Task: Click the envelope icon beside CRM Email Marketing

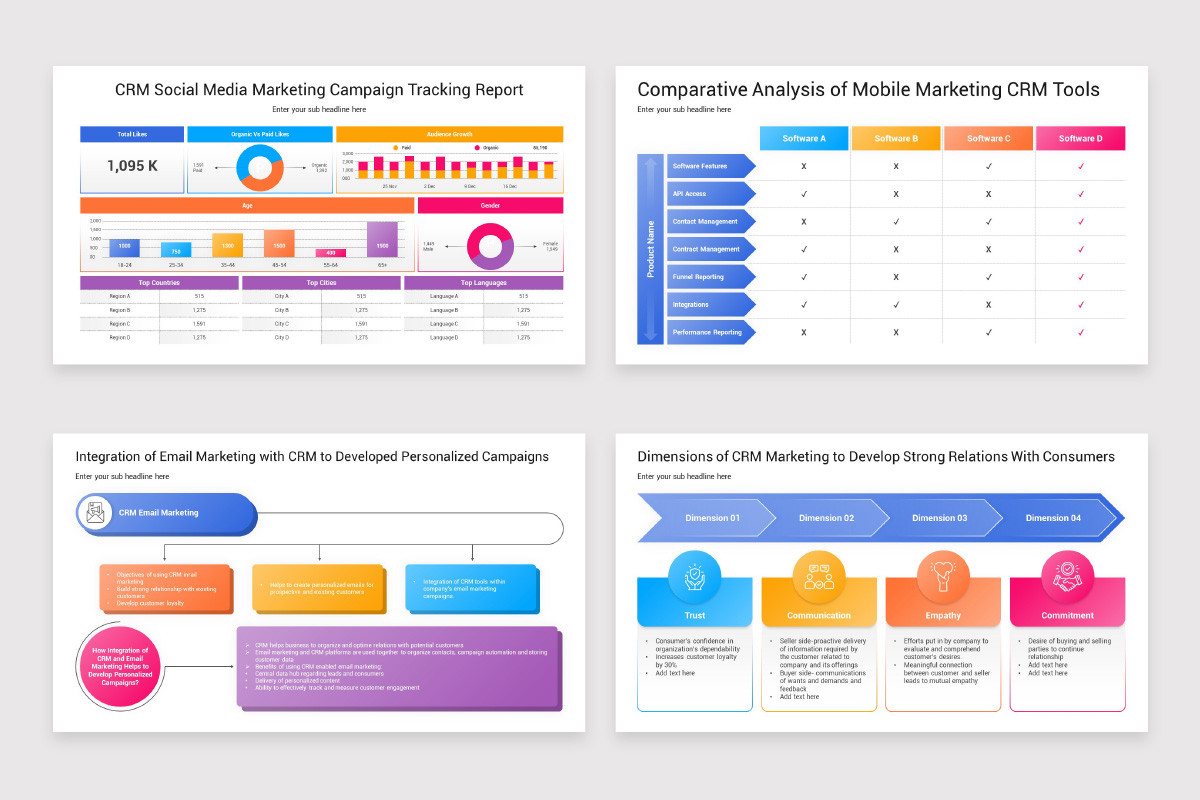Action: pyautogui.click(x=96, y=513)
